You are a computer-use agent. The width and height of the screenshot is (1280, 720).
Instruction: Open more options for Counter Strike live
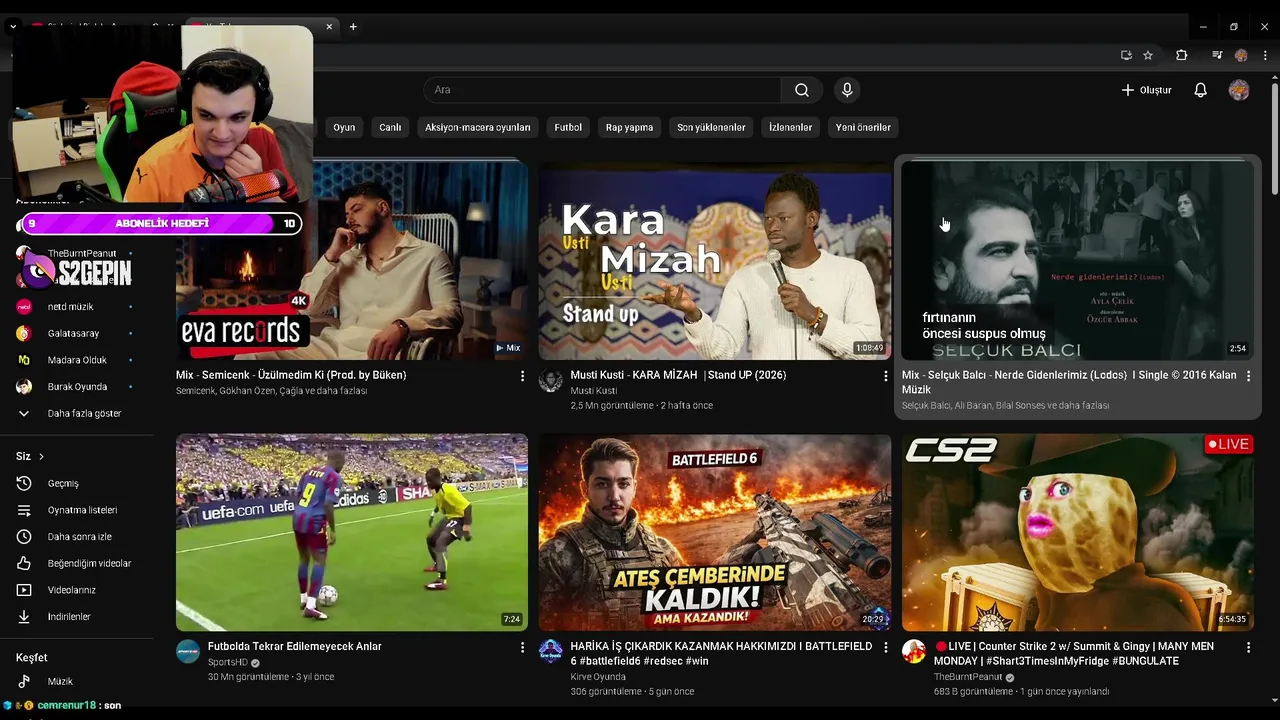1248,648
